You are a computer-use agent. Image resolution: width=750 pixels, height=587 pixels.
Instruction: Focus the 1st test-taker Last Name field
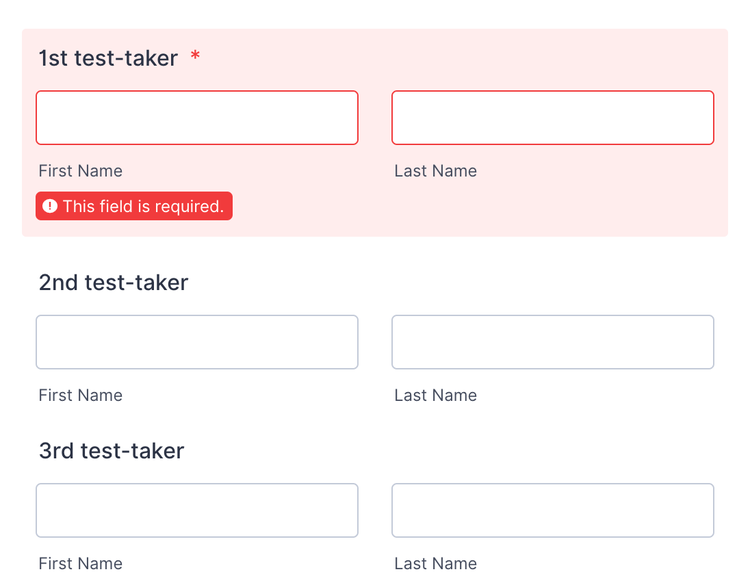[552, 118]
